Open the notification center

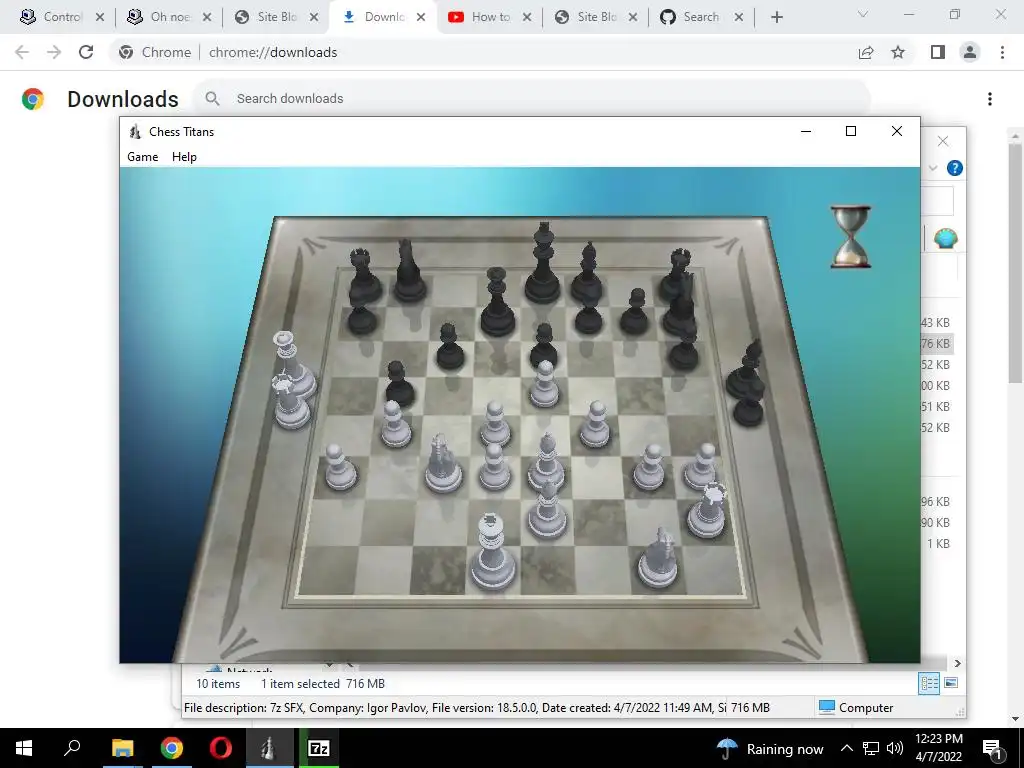point(993,748)
